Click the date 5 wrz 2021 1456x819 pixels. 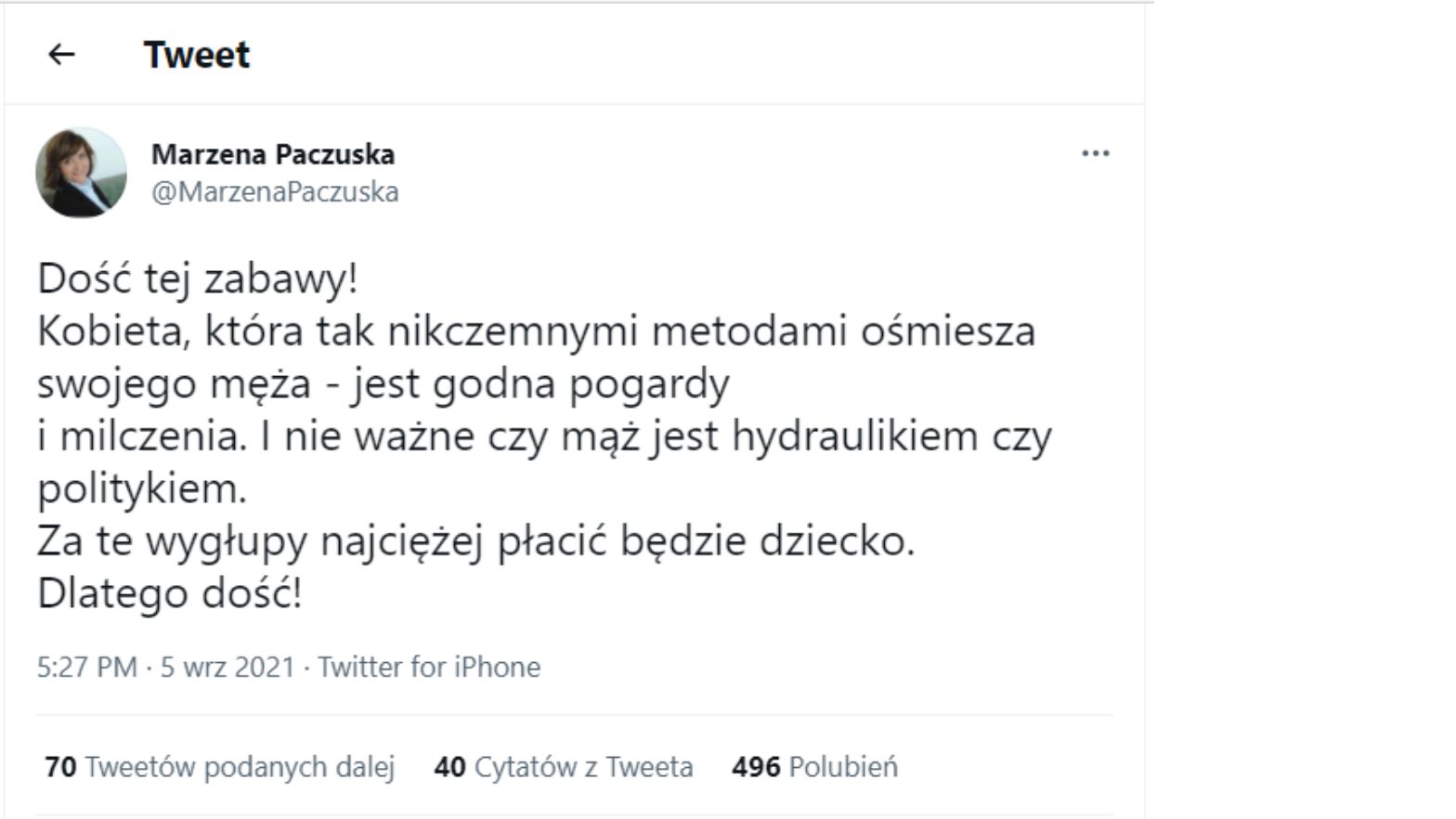tap(227, 667)
